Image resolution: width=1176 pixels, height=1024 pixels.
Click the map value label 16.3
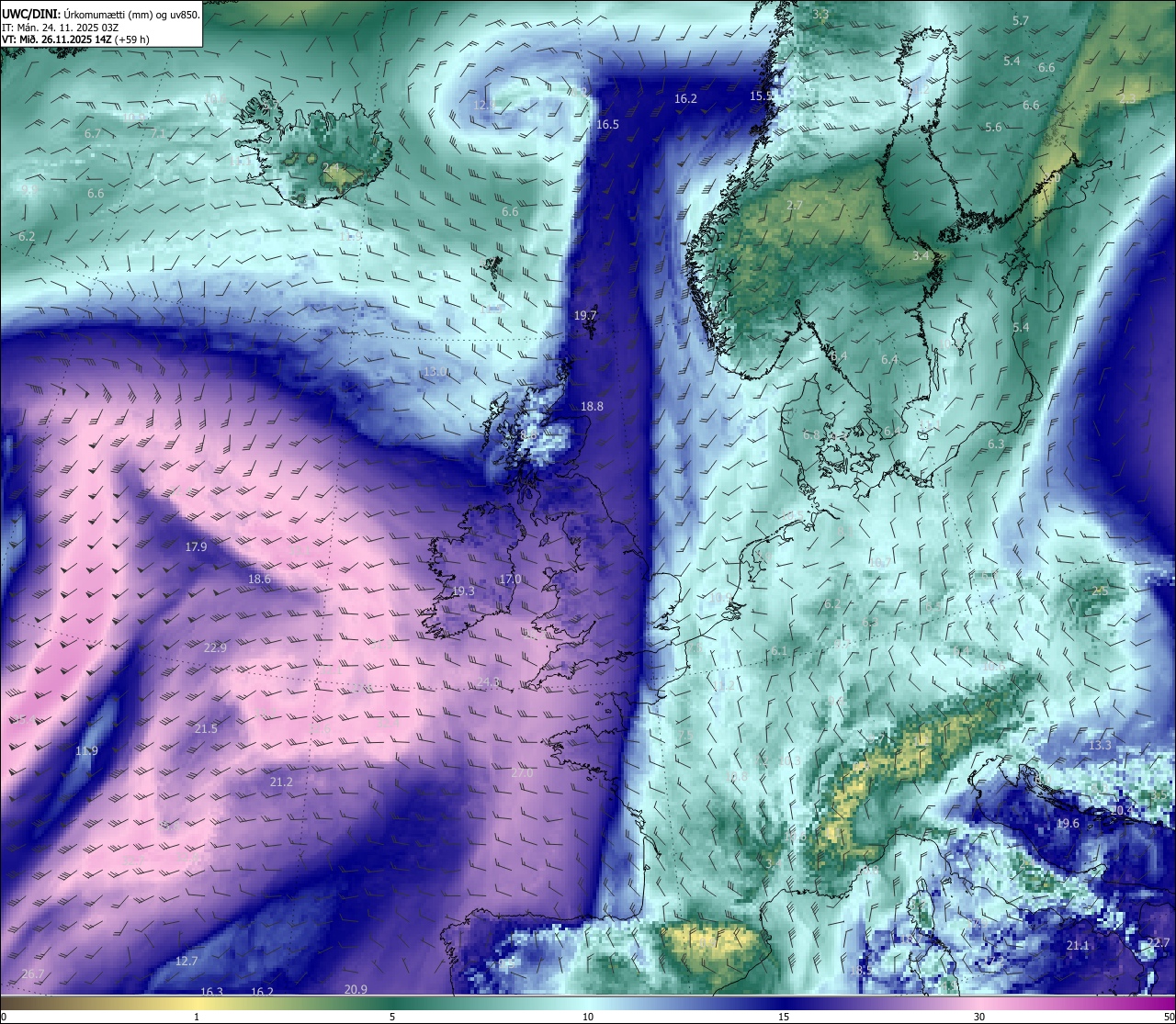pyautogui.click(x=212, y=993)
